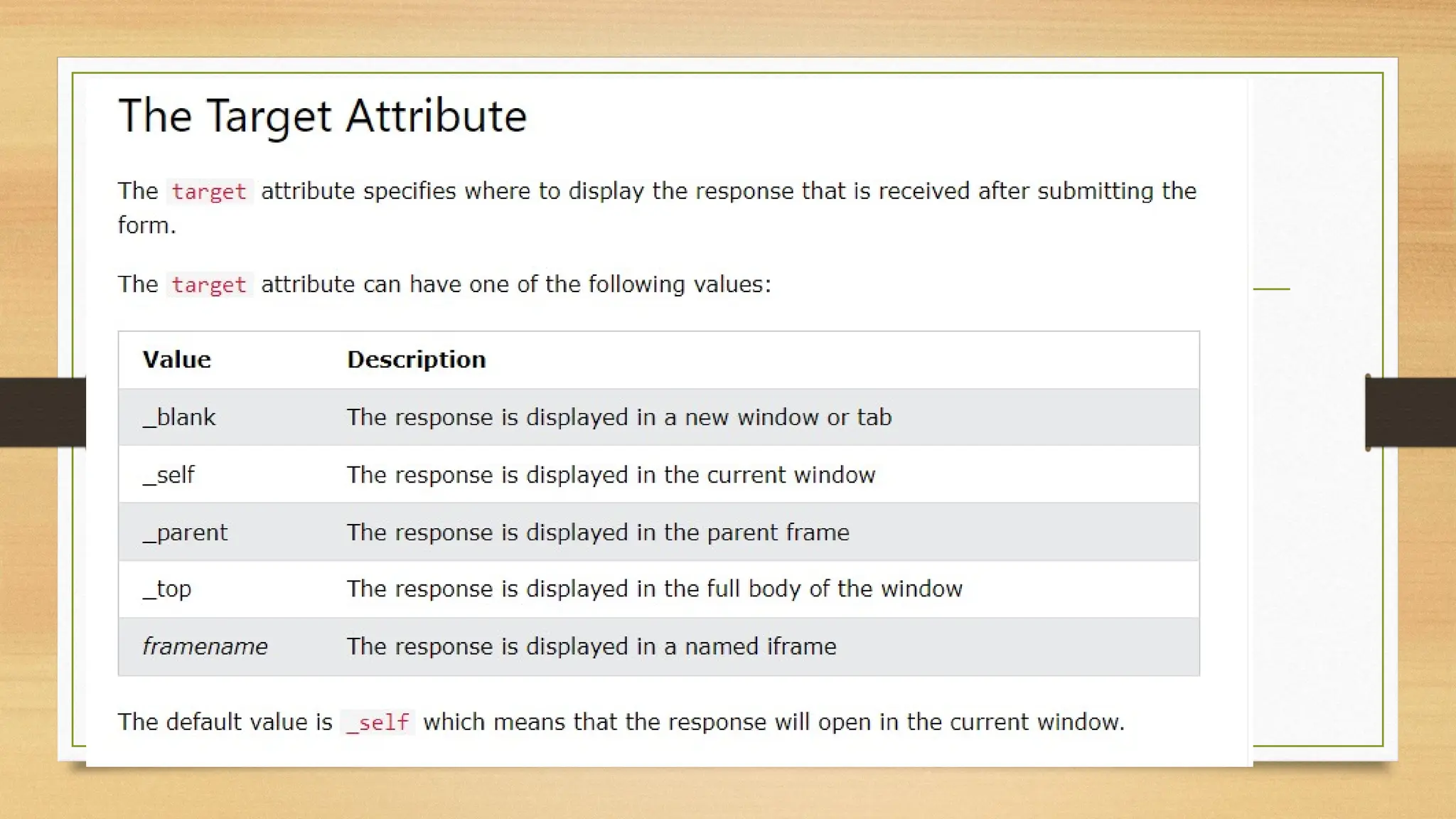Select the framename value cell
Viewport: 1456px width, 819px height.
[205, 647]
